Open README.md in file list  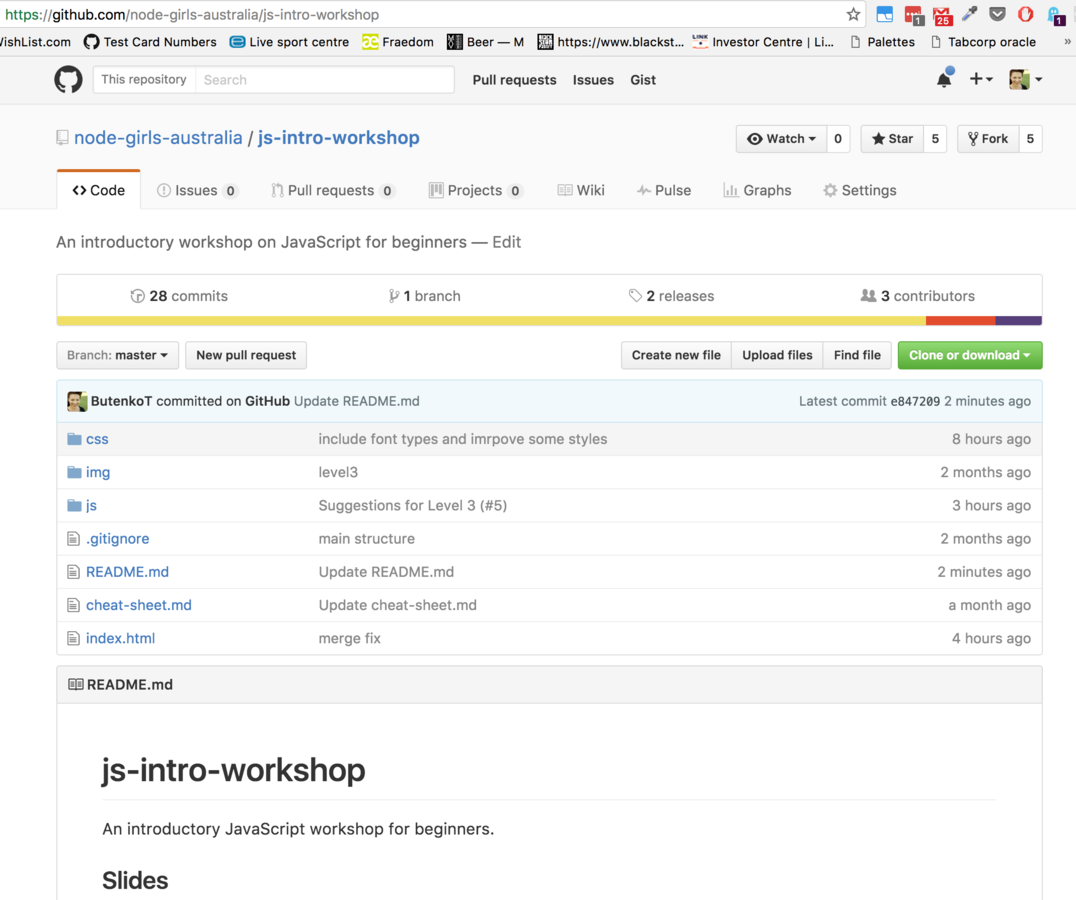(x=128, y=572)
